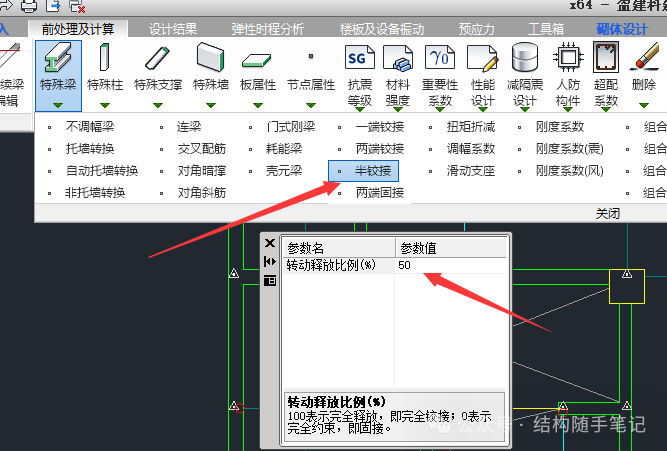667x451 pixels.
Task: Select the 刚度系数 option
Action: click(560, 127)
